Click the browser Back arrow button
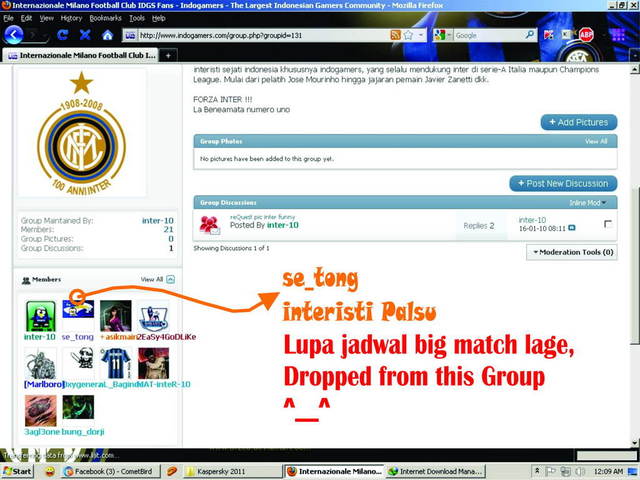Viewport: 640px width, 480px height. tap(13, 35)
